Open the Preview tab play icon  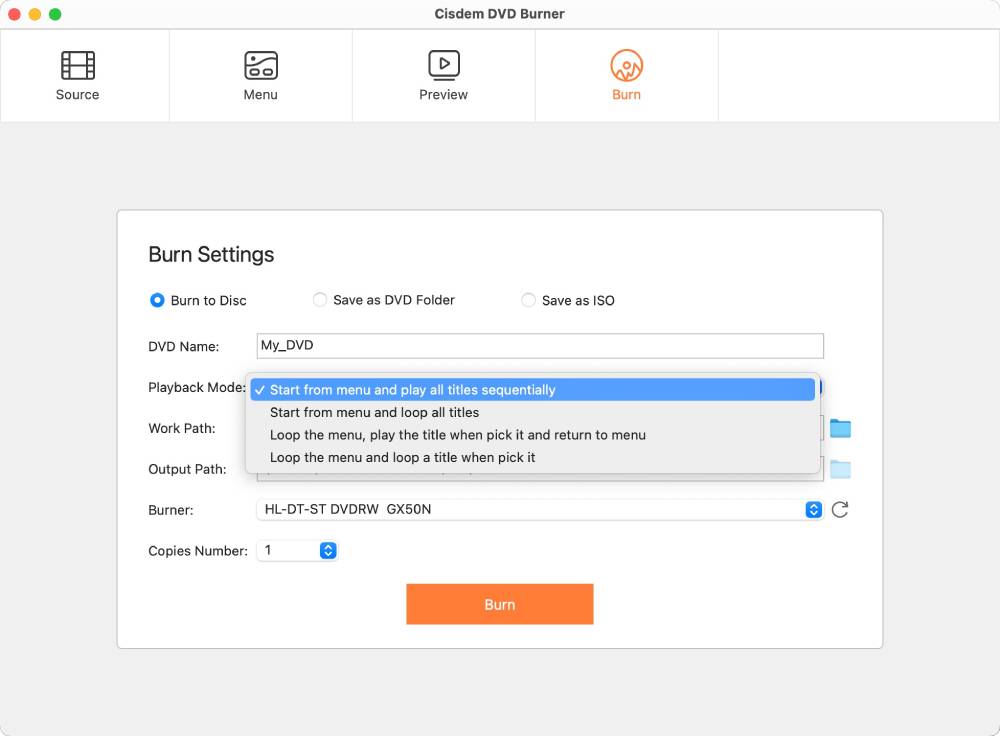444,65
